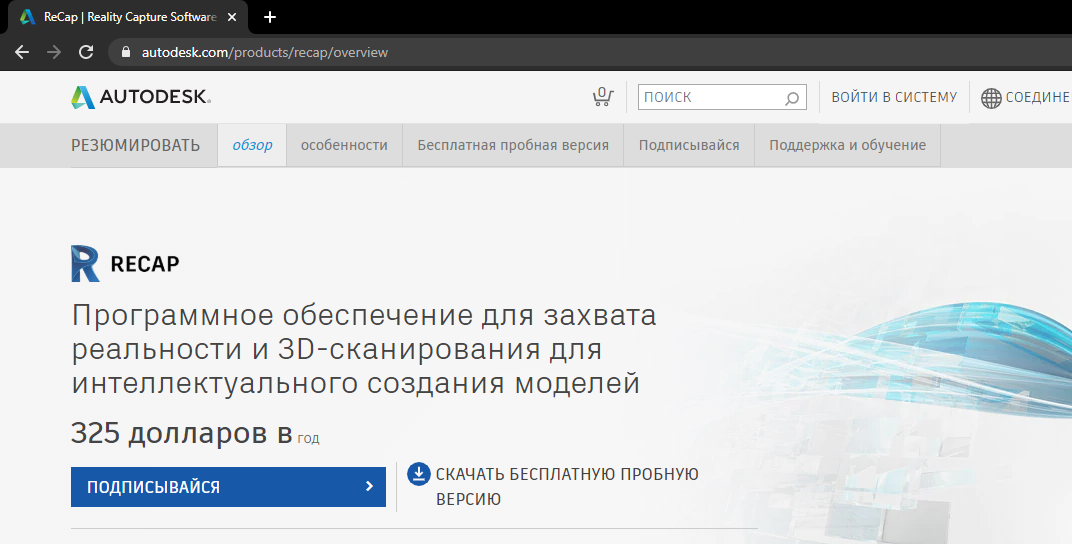Click the browser back arrow
Screen dimensions: 1072x544
[x=22, y=52]
